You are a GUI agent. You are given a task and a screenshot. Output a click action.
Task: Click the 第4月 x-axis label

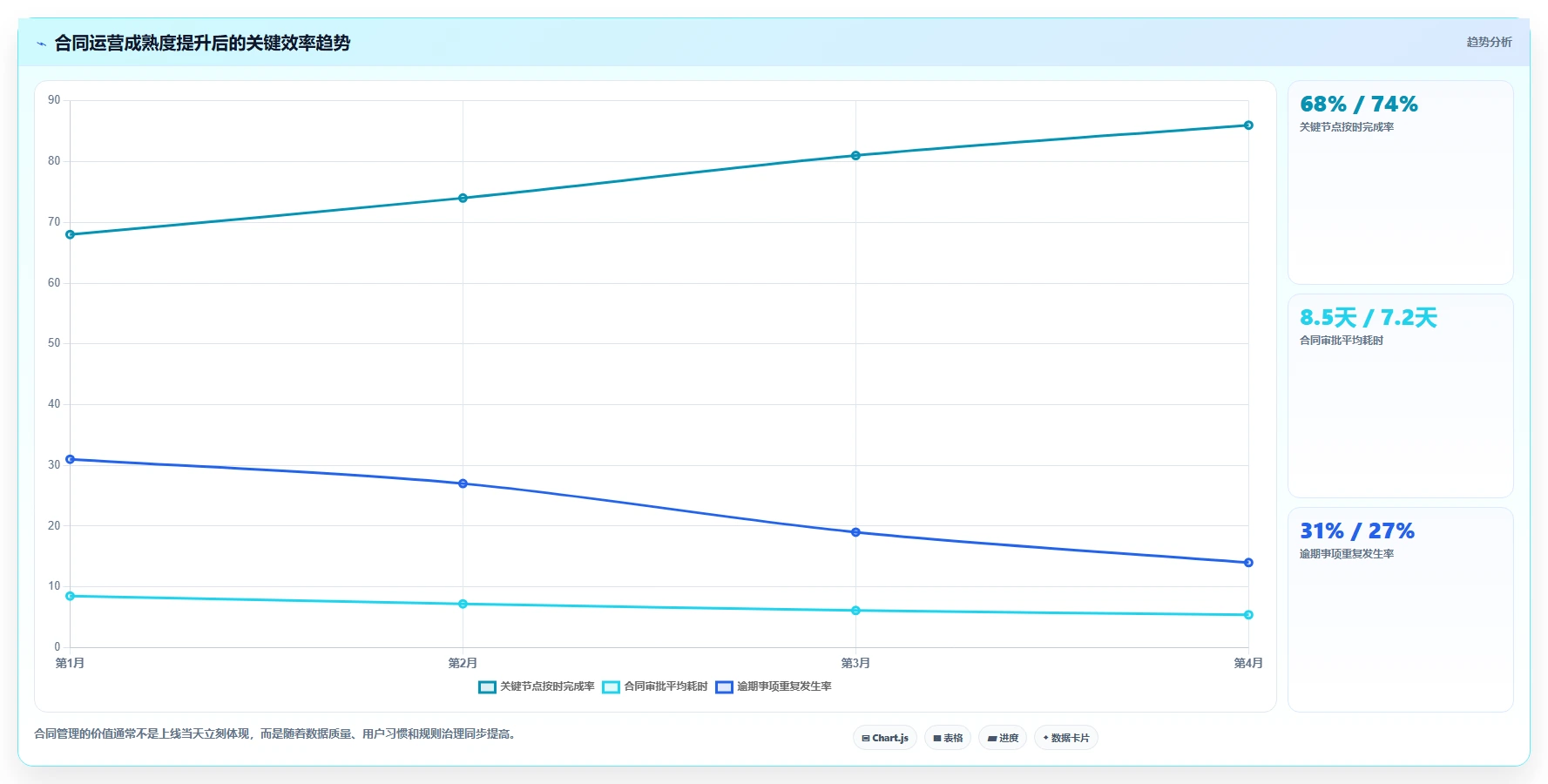coord(1248,663)
